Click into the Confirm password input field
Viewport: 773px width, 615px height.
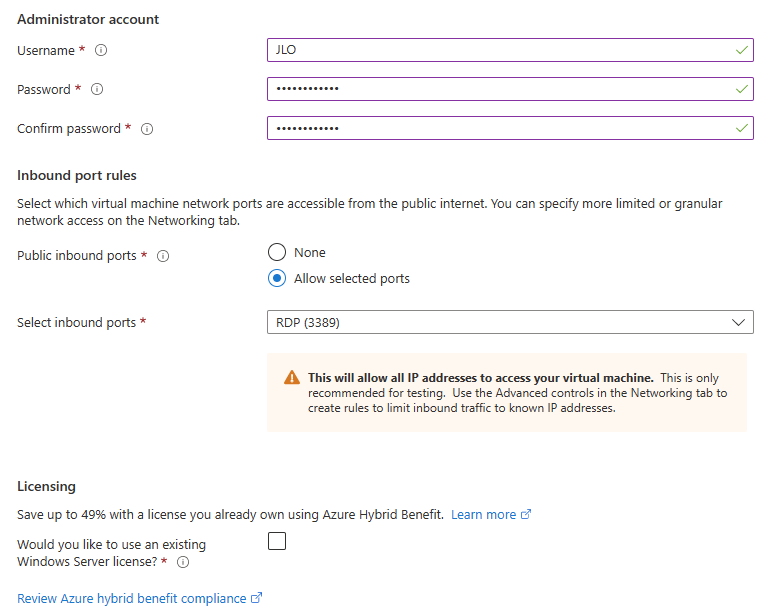[x=510, y=128]
